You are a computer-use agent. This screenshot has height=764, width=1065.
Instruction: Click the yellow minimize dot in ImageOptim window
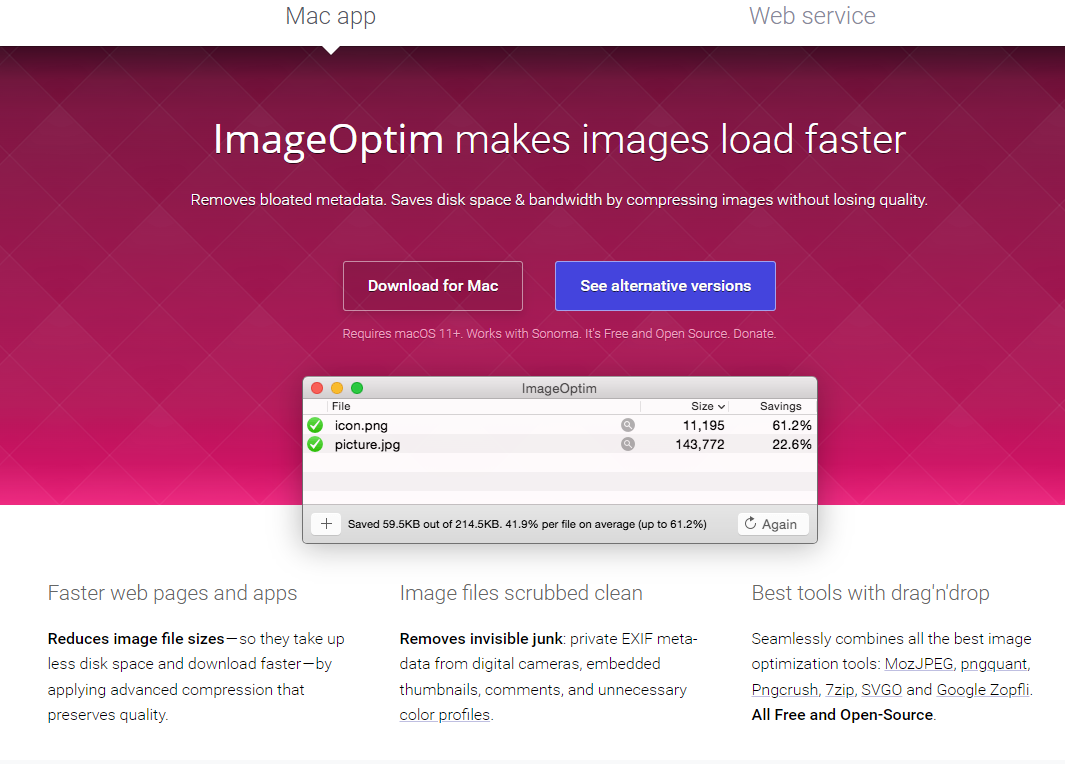coord(337,388)
